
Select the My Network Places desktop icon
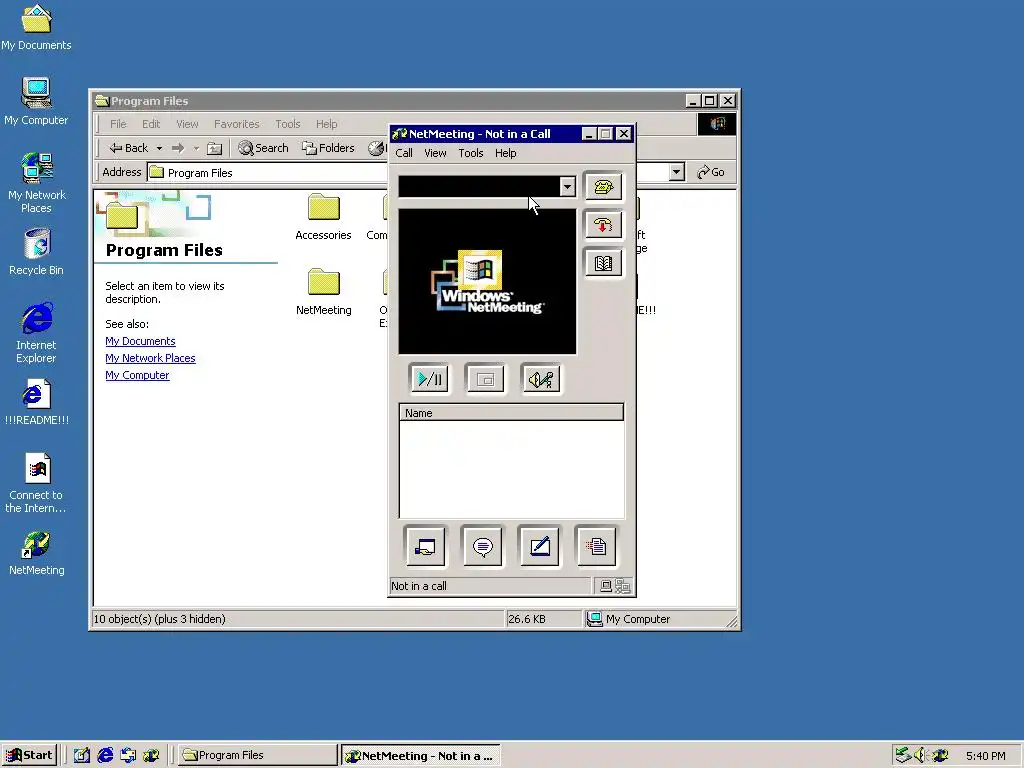pyautogui.click(x=37, y=182)
